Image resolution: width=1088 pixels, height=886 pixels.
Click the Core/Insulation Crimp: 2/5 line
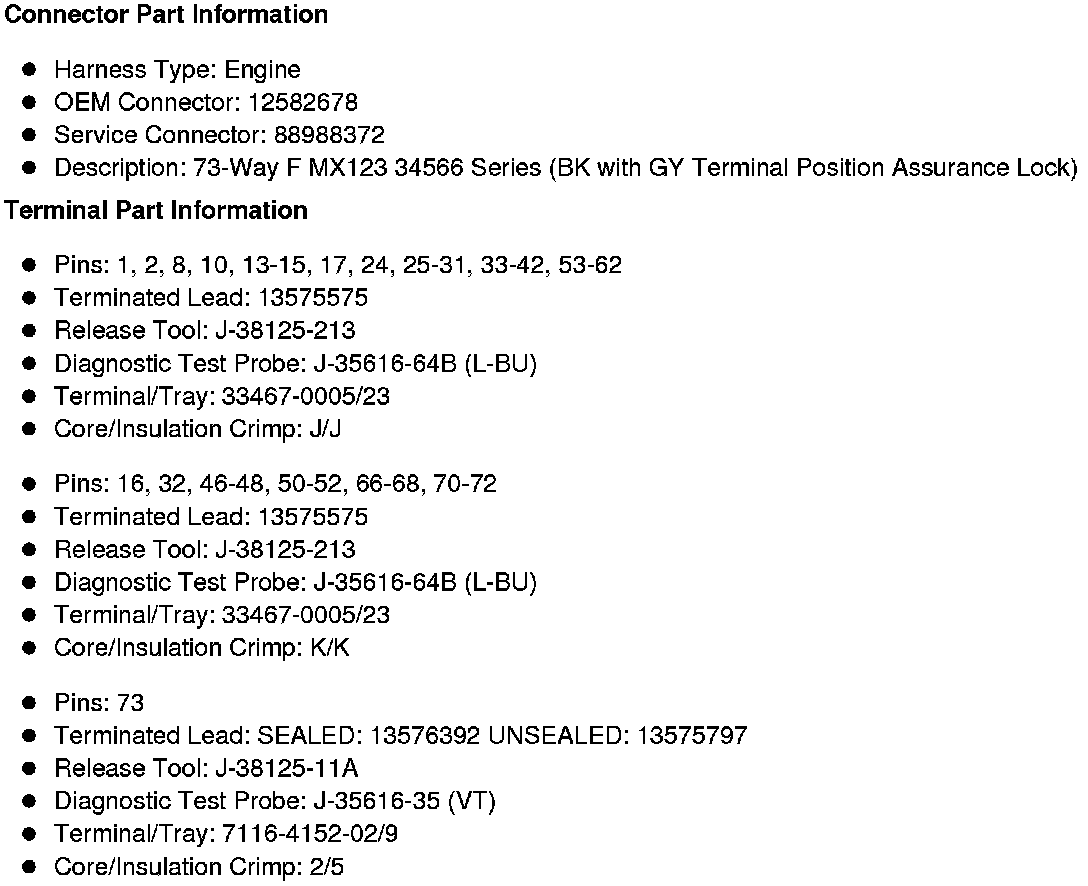coord(199,867)
